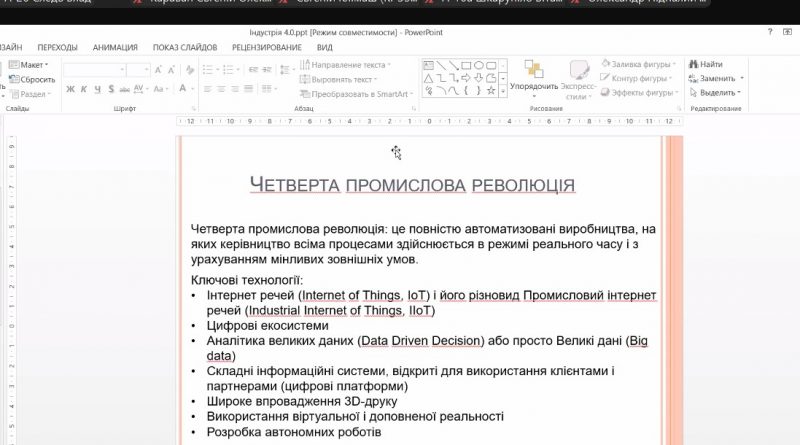Click the help question mark icon
Image resolution: width=800 pixels, height=445 pixels.
coord(770,32)
